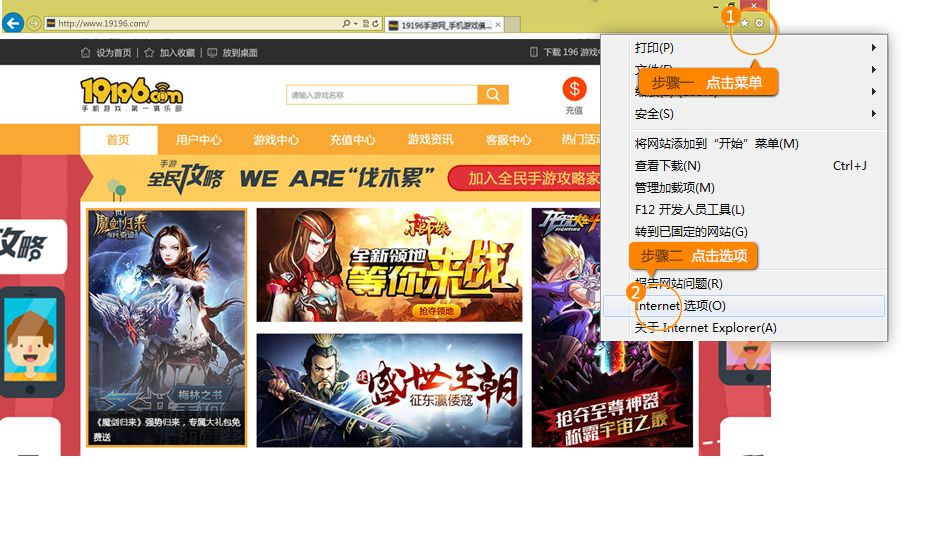Choose 查看下载(N) in the Tools menu
Image resolution: width=931 pixels, height=547 pixels.
[x=667, y=166]
